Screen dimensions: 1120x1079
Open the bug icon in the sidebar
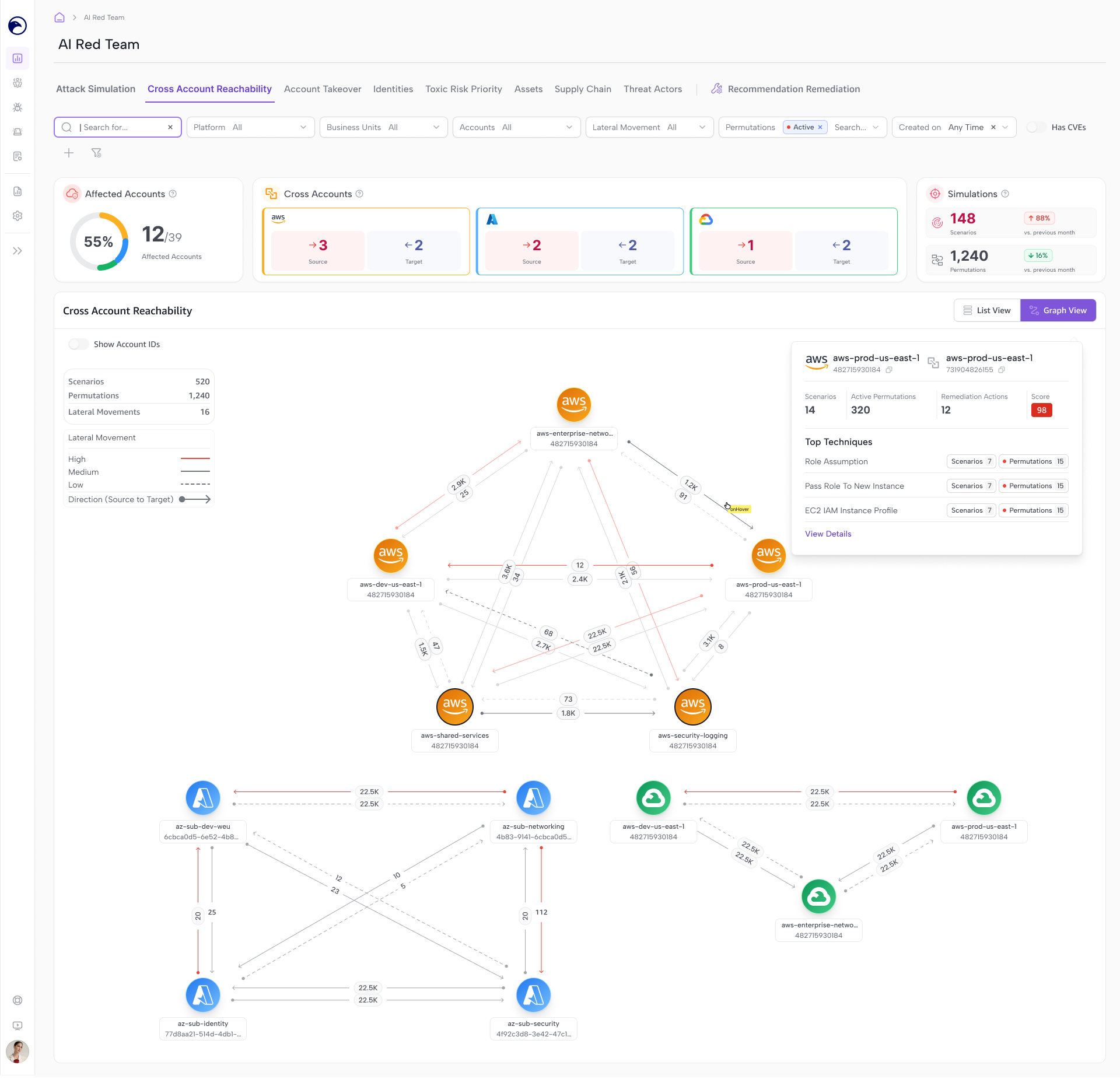17,107
